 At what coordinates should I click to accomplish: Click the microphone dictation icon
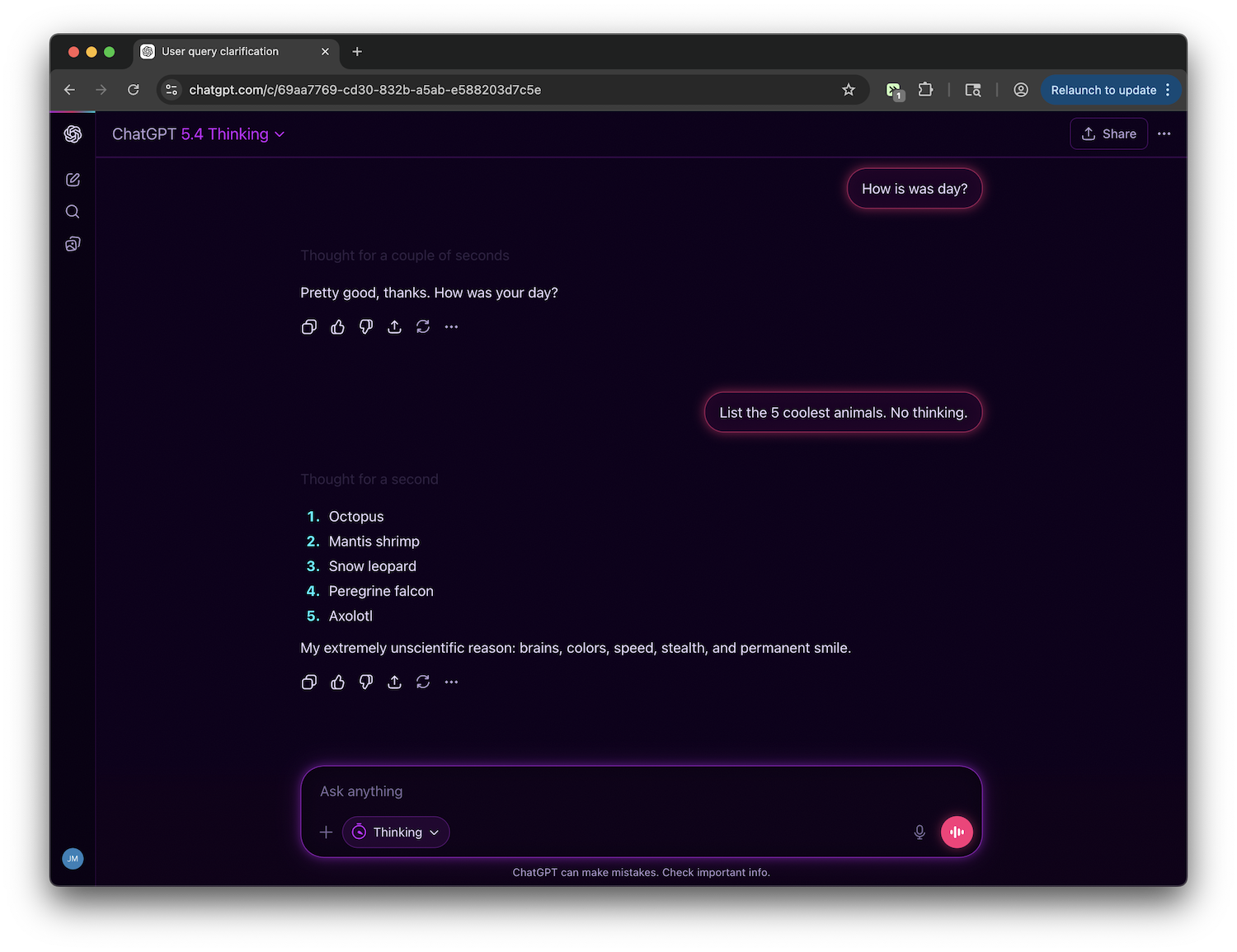920,832
